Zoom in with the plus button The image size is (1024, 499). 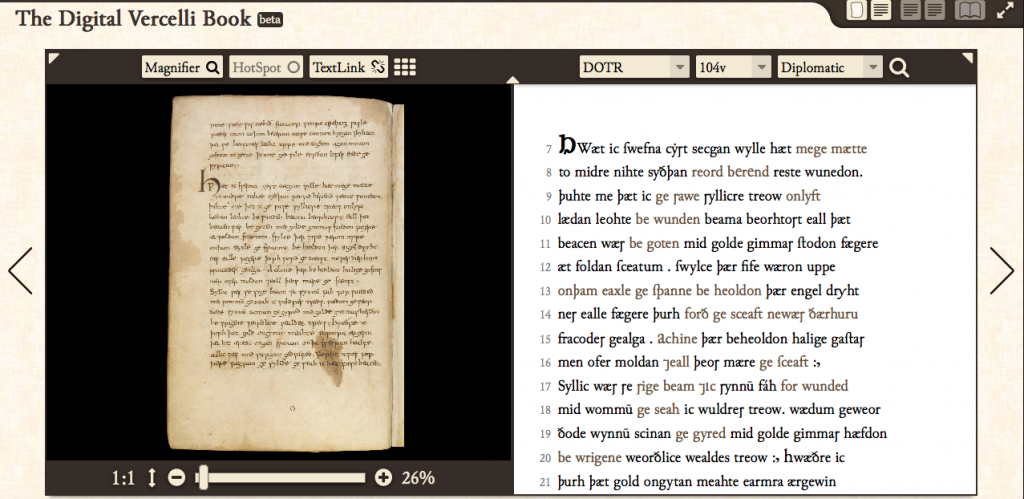click(383, 478)
